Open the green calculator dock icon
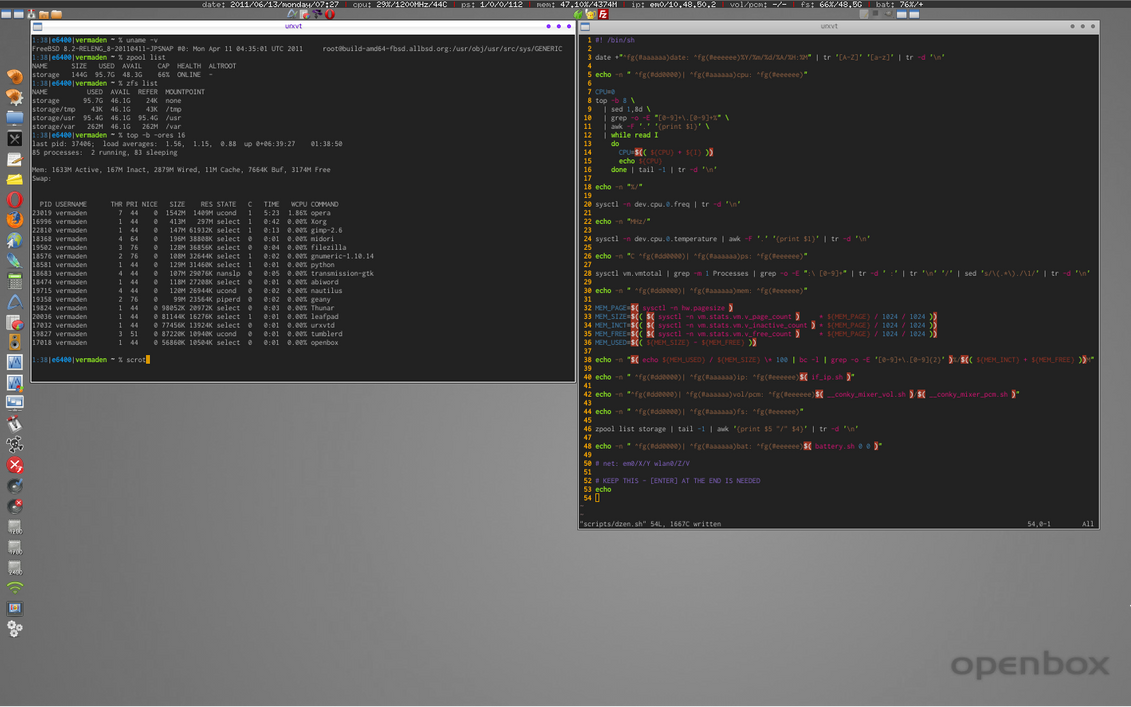The image size is (1131, 707). (x=14, y=281)
